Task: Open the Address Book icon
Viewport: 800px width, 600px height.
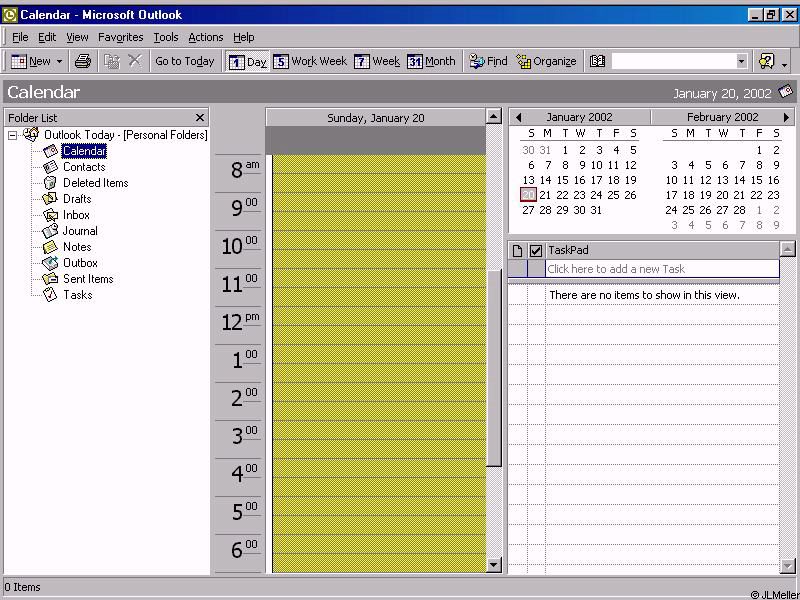Action: tap(597, 61)
